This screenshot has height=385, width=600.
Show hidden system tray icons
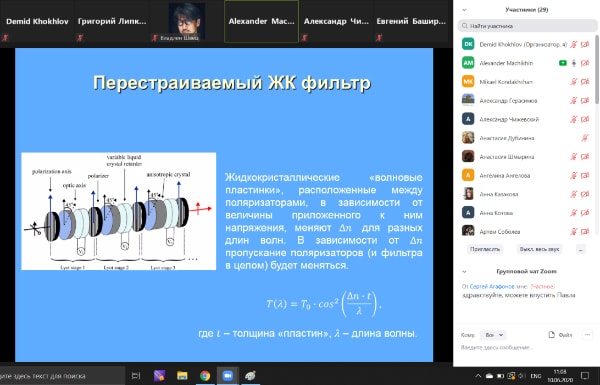478,376
